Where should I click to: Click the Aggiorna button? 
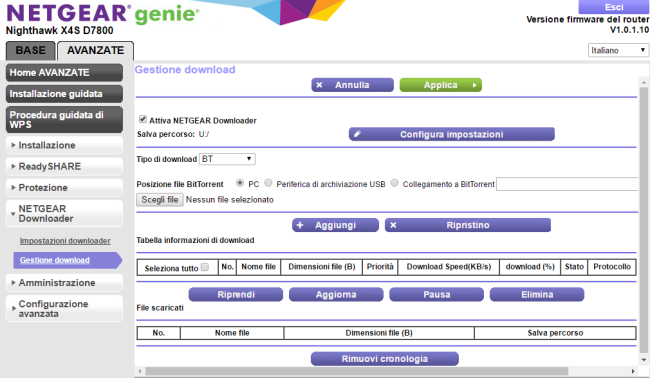336,294
